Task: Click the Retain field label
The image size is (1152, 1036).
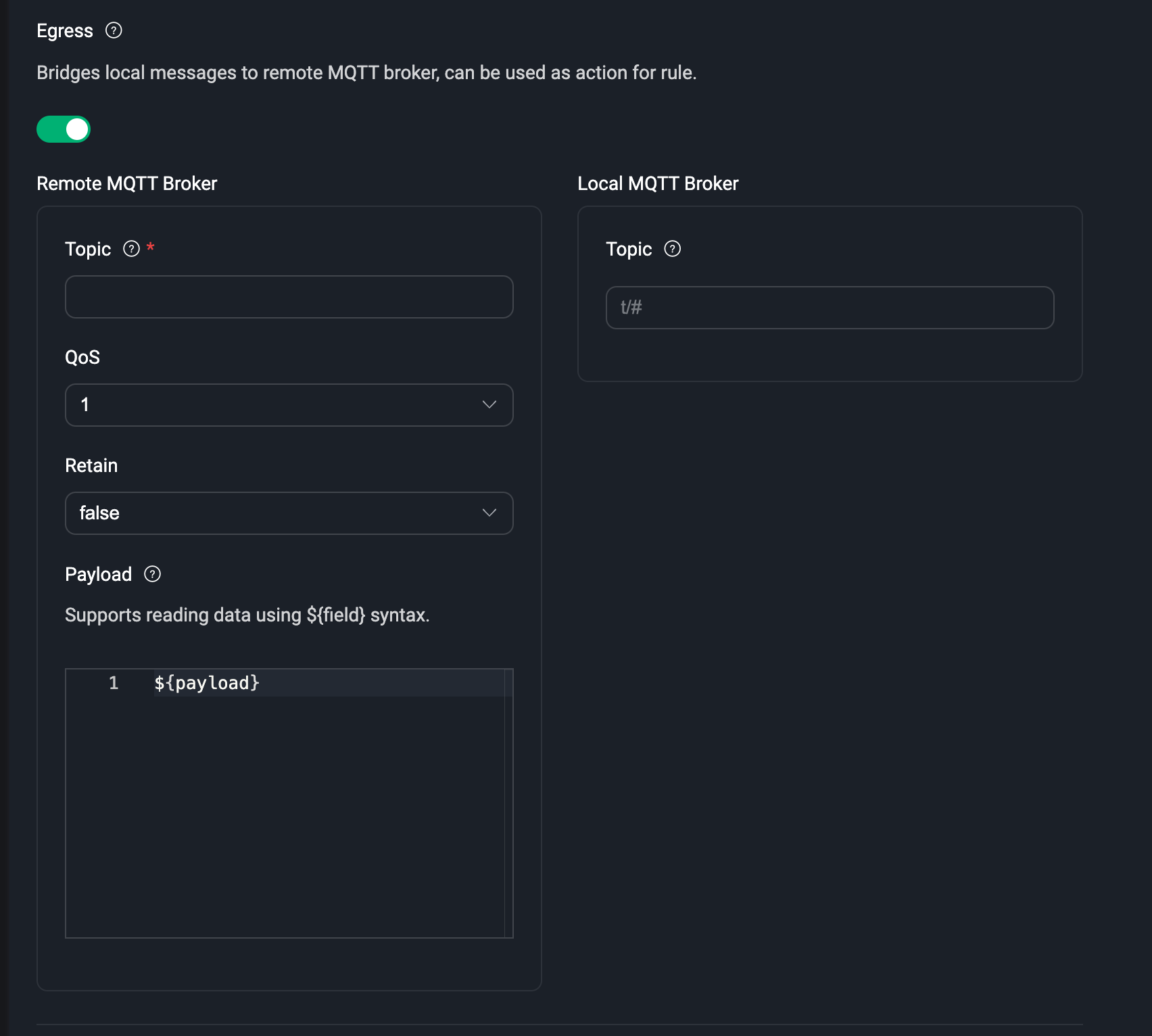Action: pyautogui.click(x=91, y=465)
